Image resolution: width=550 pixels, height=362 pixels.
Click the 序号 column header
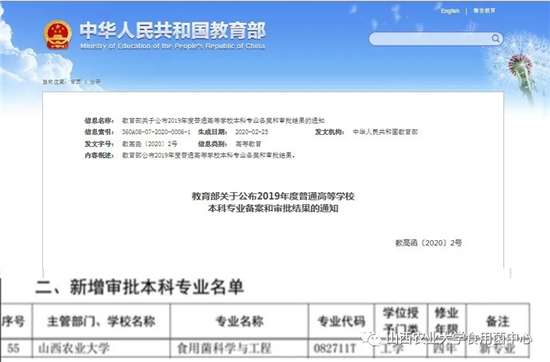[14, 321]
